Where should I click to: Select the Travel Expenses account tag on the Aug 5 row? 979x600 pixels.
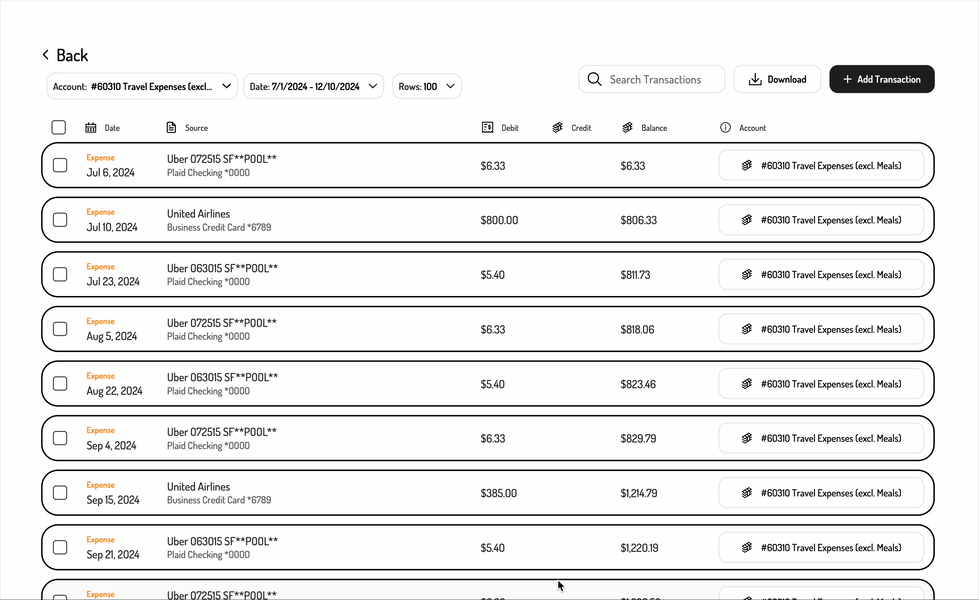pyautogui.click(x=822, y=328)
